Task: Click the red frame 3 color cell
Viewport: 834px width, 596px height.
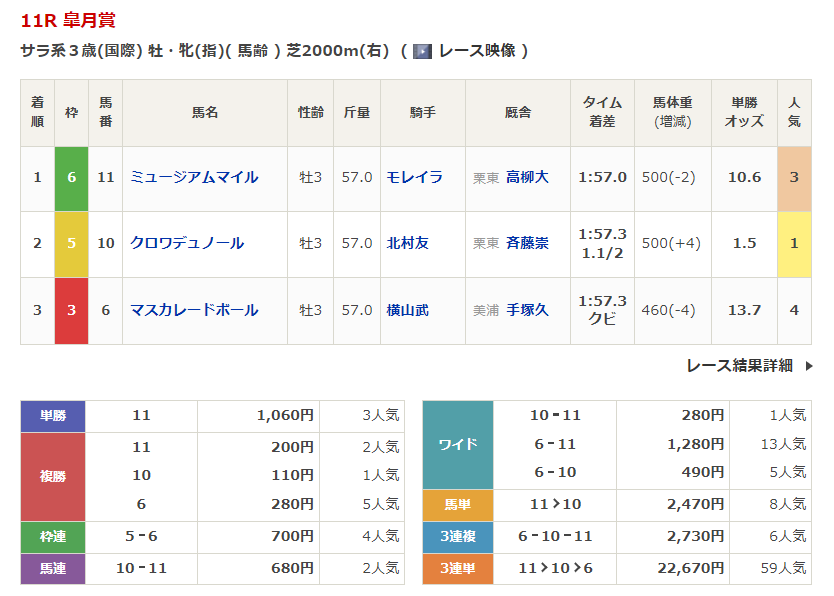Action: tap(71, 310)
